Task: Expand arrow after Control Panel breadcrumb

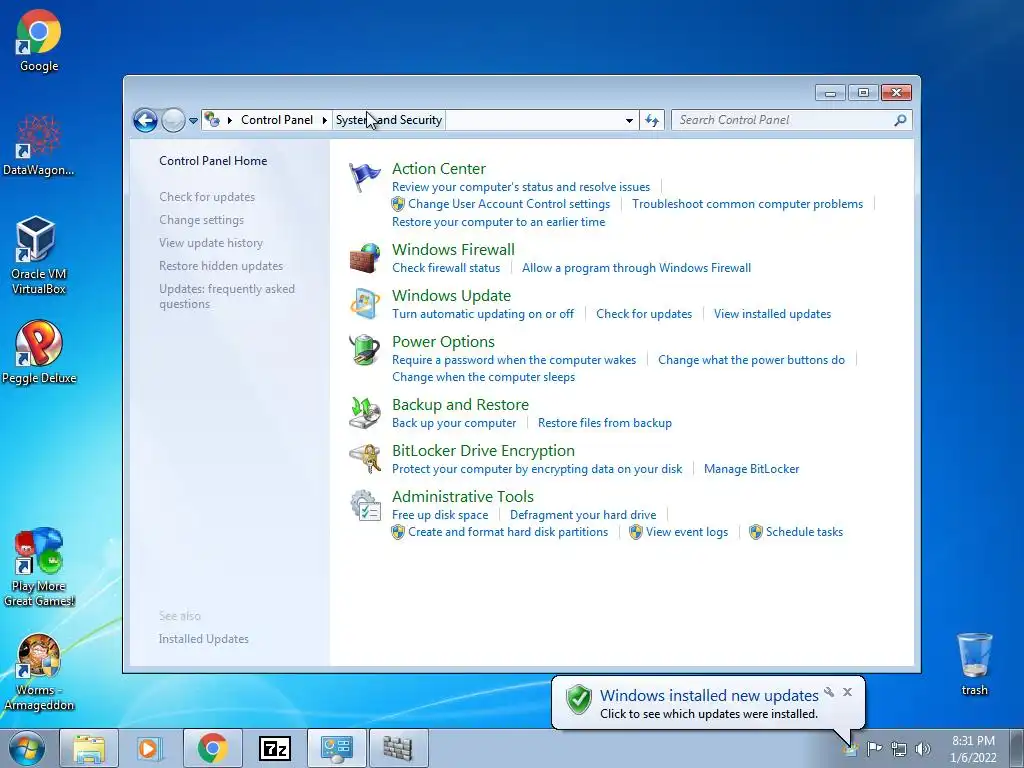Action: (325, 120)
